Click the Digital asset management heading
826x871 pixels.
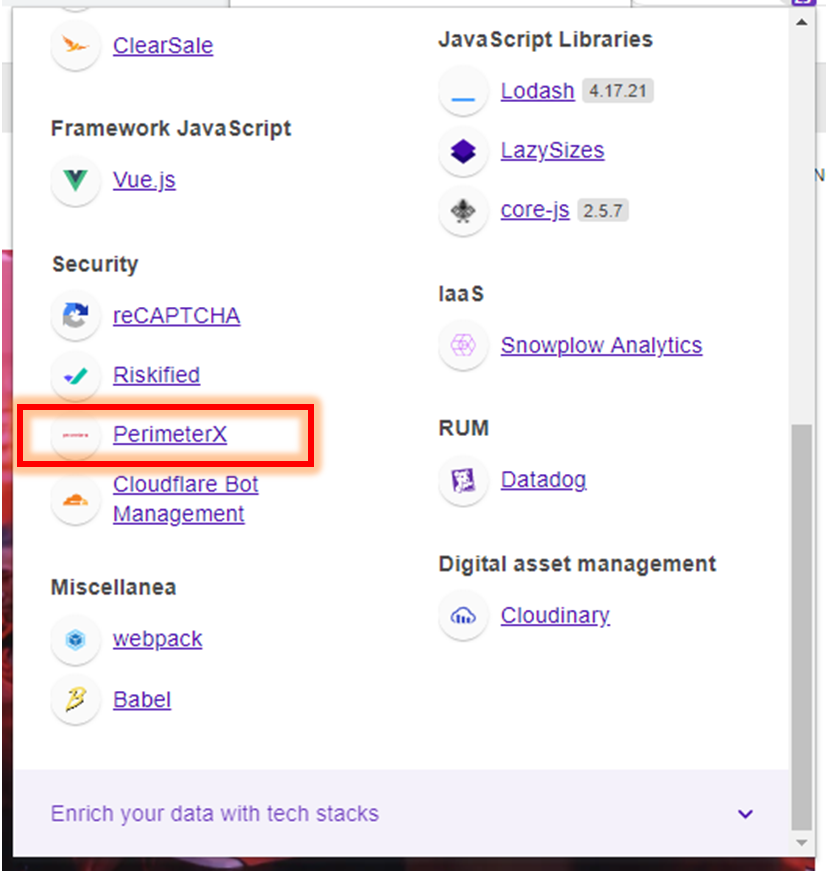point(577,564)
